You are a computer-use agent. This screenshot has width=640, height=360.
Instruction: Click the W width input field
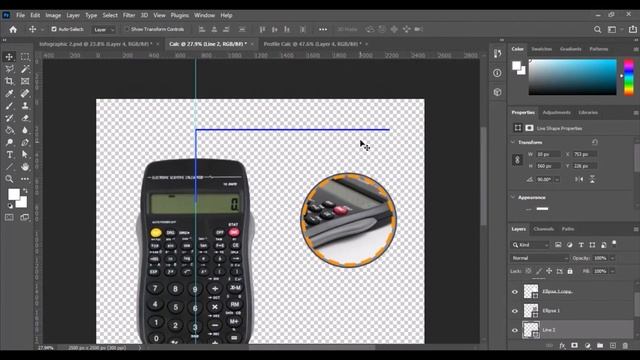549,154
